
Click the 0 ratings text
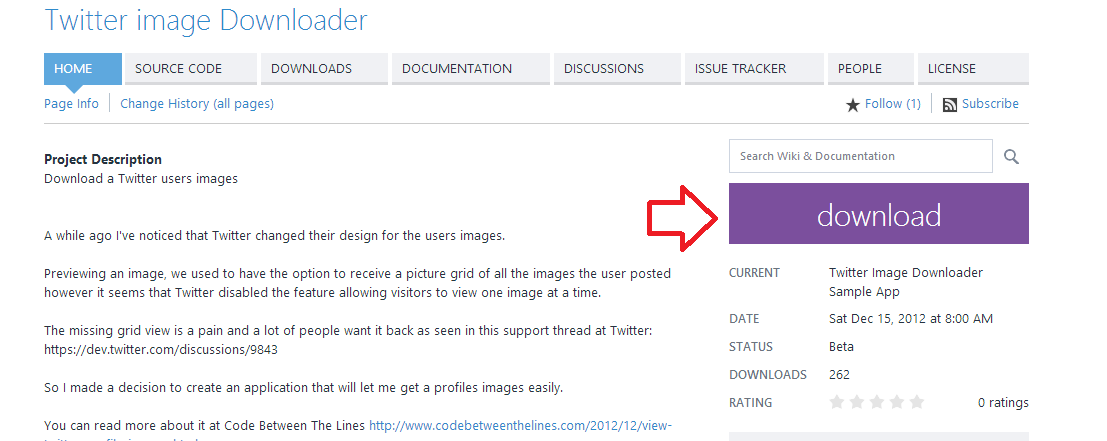point(1003,403)
